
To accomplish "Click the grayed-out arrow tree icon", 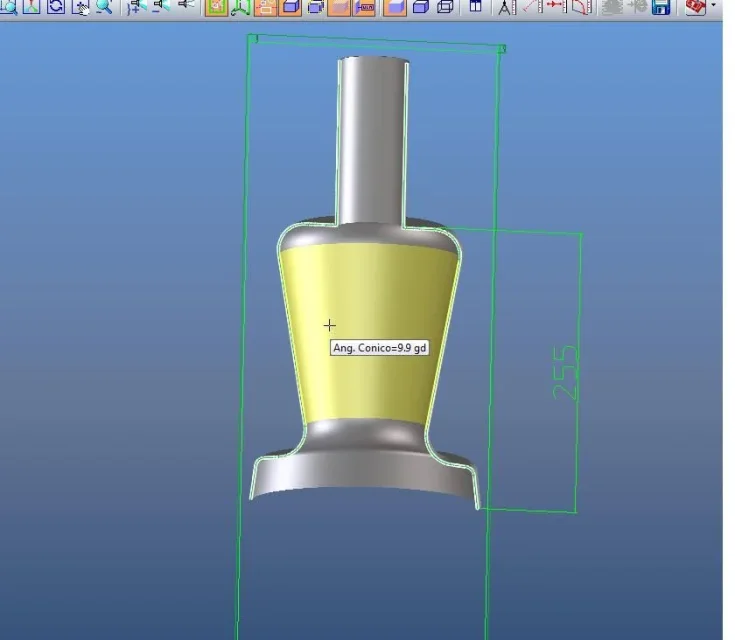I will click(637, 7).
